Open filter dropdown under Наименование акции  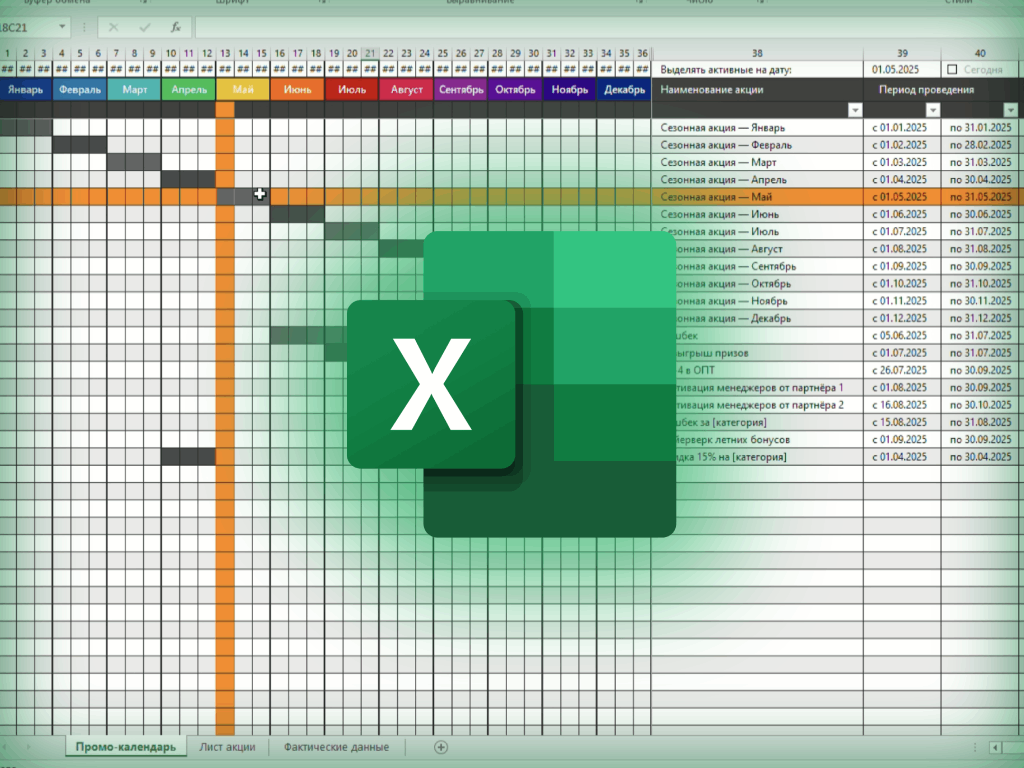[854, 110]
